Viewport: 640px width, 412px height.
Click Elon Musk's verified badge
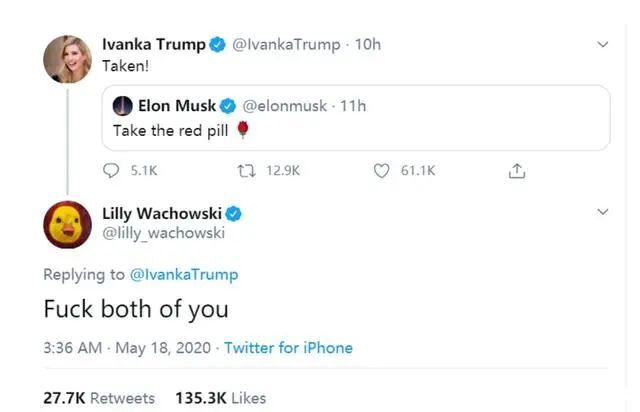pos(228,106)
